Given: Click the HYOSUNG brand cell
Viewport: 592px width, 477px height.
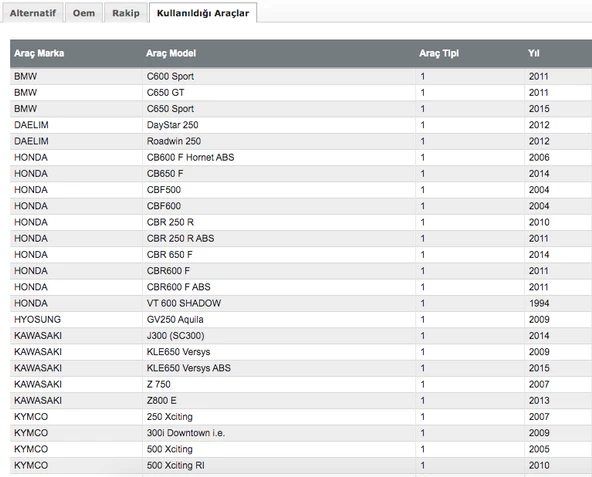Looking at the screenshot, I should point(76,320).
